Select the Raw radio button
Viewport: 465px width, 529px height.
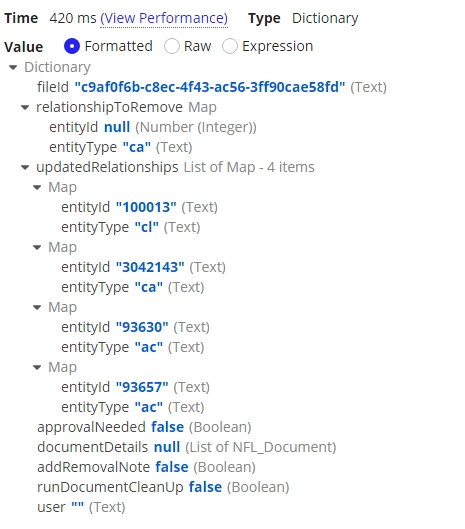click(172, 46)
